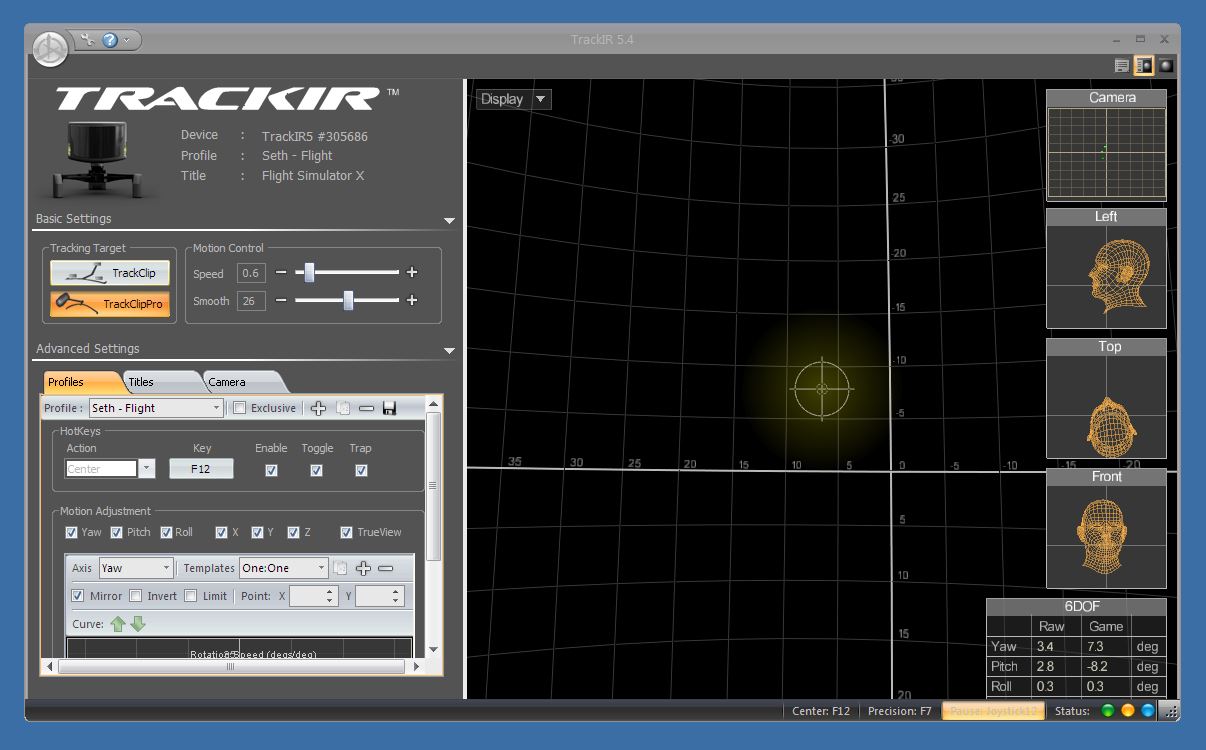Select the TrackClip tracking target
Viewport: 1206px width, 750px height.
110,273
